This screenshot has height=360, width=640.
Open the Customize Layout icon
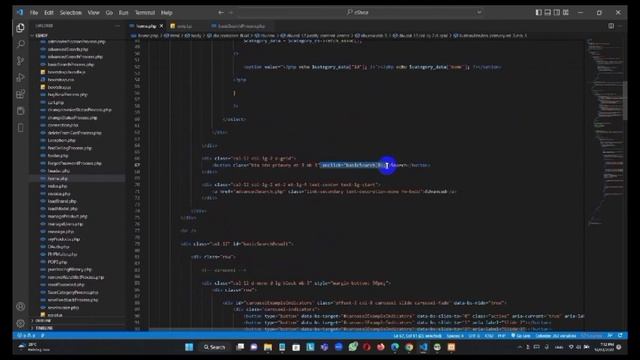[x=566, y=13]
